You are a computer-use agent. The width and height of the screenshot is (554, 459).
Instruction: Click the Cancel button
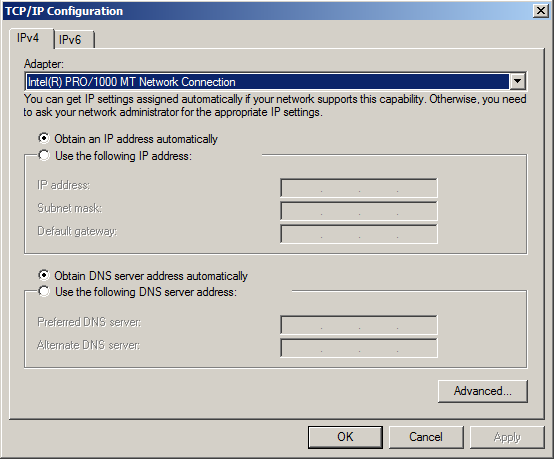[x=426, y=437]
